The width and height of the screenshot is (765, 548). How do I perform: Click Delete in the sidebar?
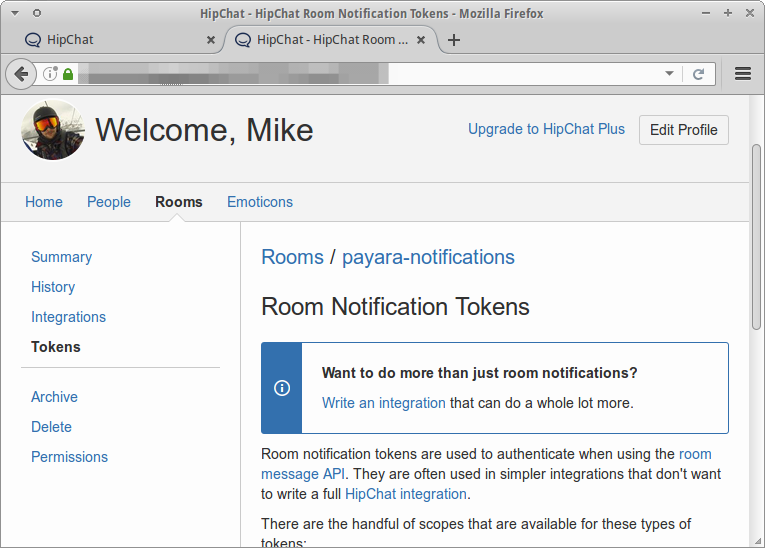[x=51, y=427]
